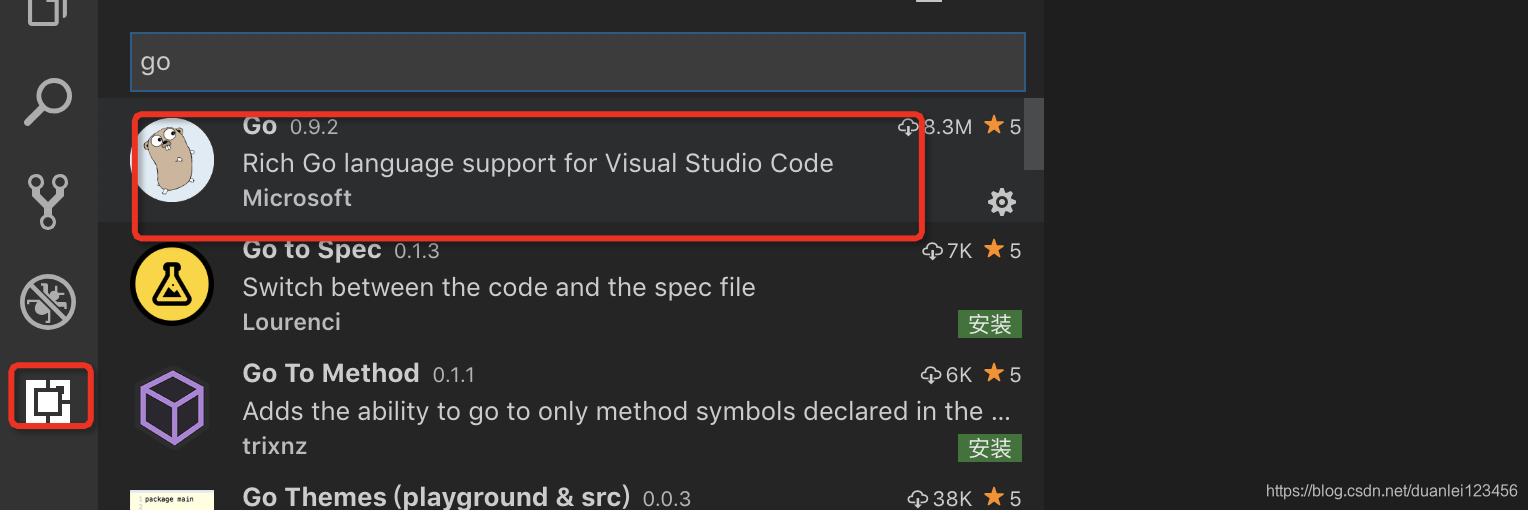This screenshot has height=510, width=1528.
Task: Install the Go To Method extension
Action: 990,448
